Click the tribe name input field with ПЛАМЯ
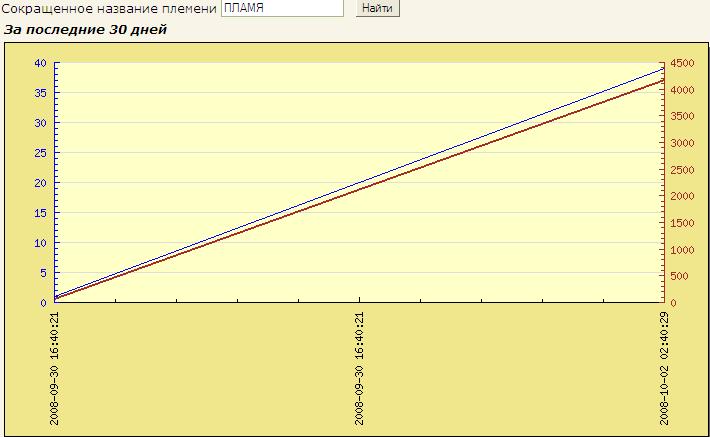The height and width of the screenshot is (437, 710). coord(282,8)
